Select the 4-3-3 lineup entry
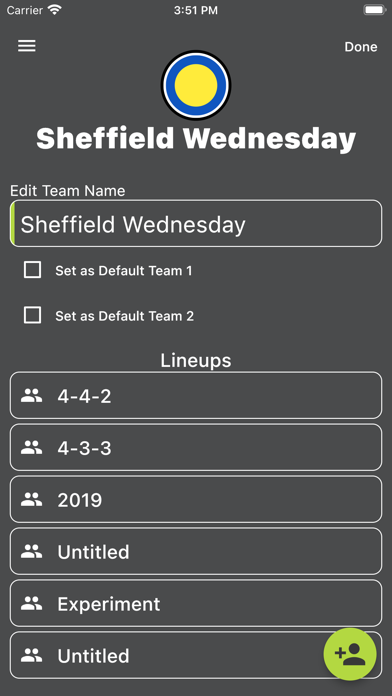The height and width of the screenshot is (696, 392). (x=196, y=447)
